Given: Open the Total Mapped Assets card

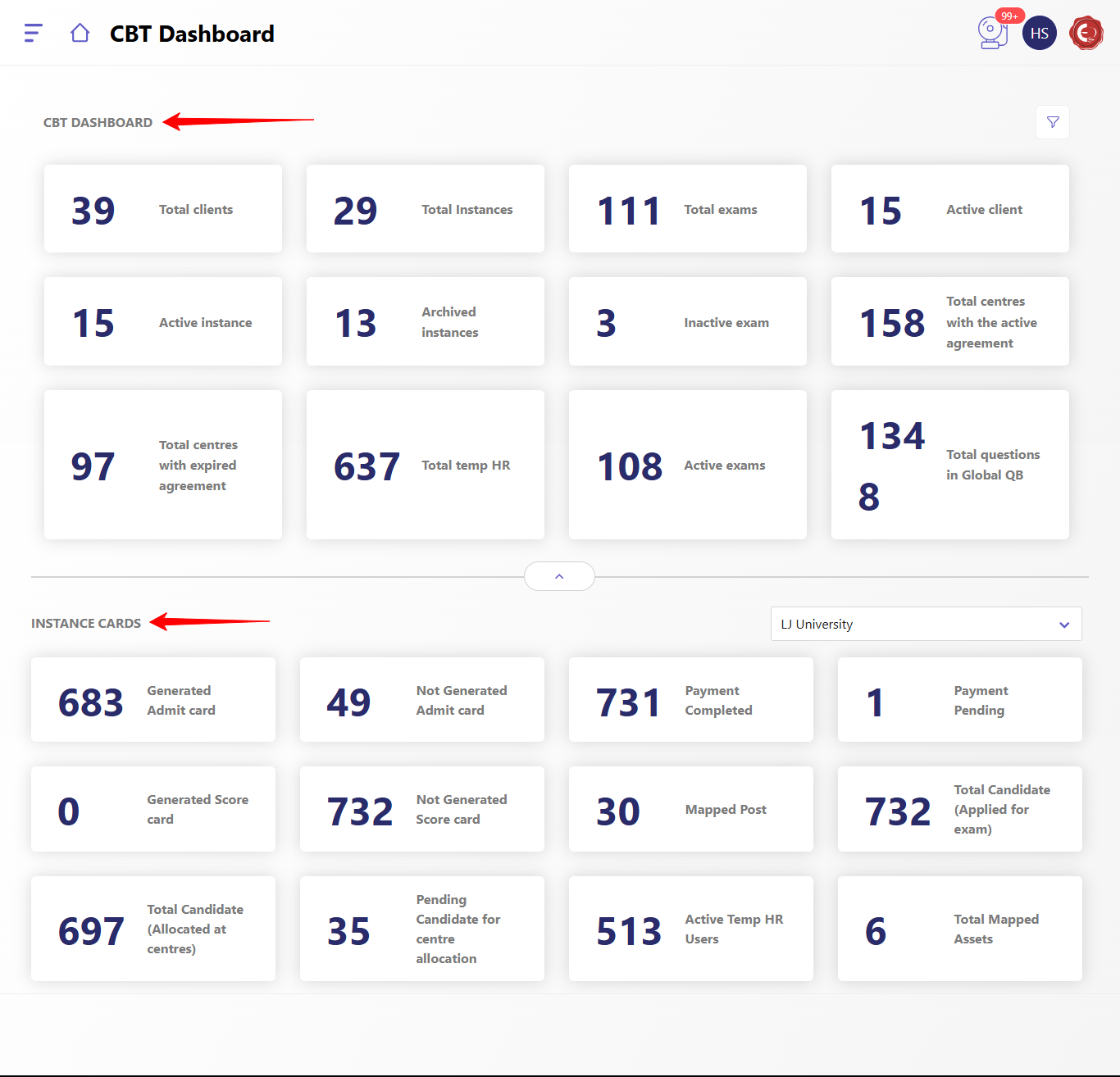Looking at the screenshot, I should coord(959,929).
